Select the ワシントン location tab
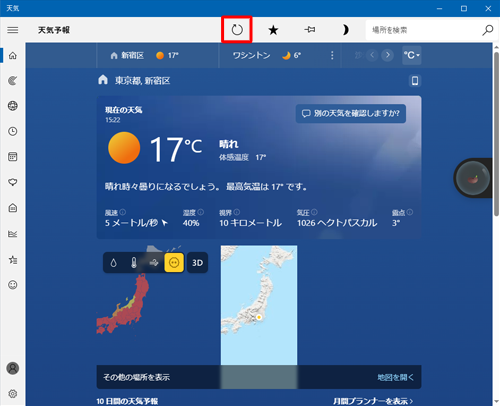 tap(267, 55)
